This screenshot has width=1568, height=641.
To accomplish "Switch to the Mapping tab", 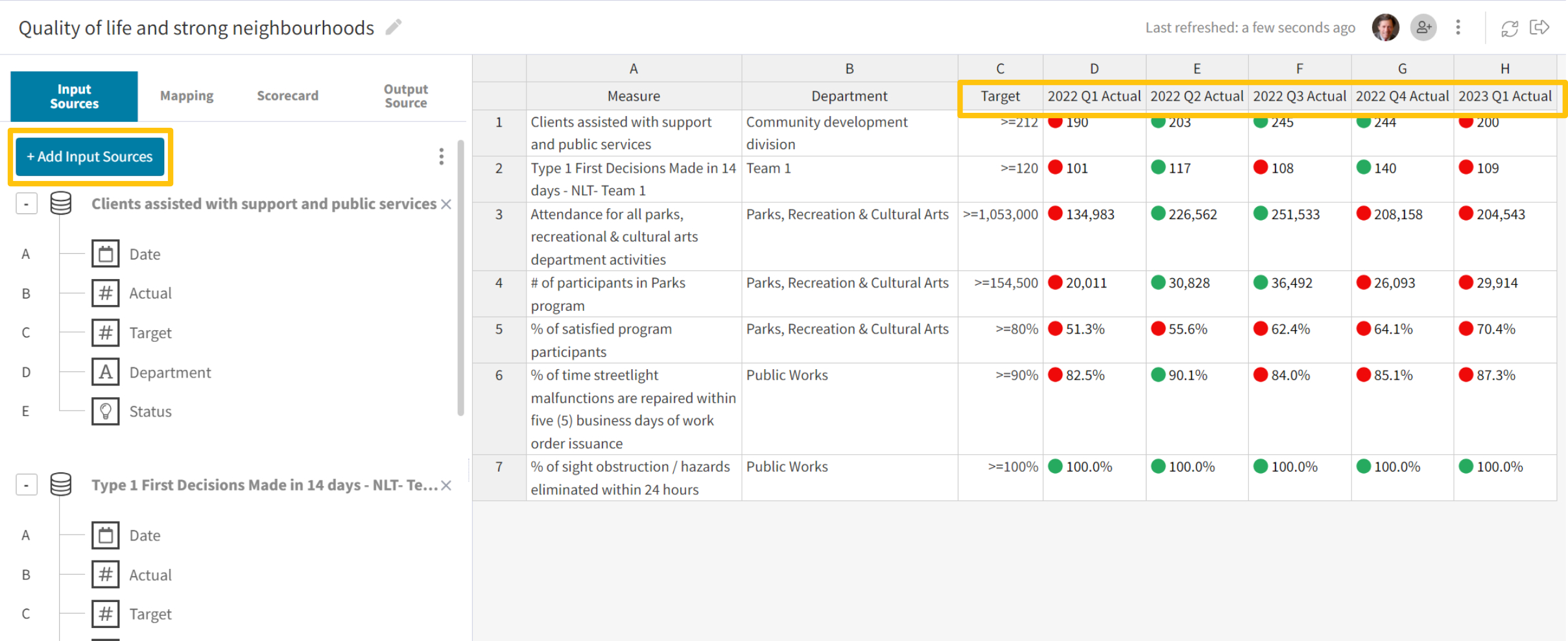I will [186, 95].
